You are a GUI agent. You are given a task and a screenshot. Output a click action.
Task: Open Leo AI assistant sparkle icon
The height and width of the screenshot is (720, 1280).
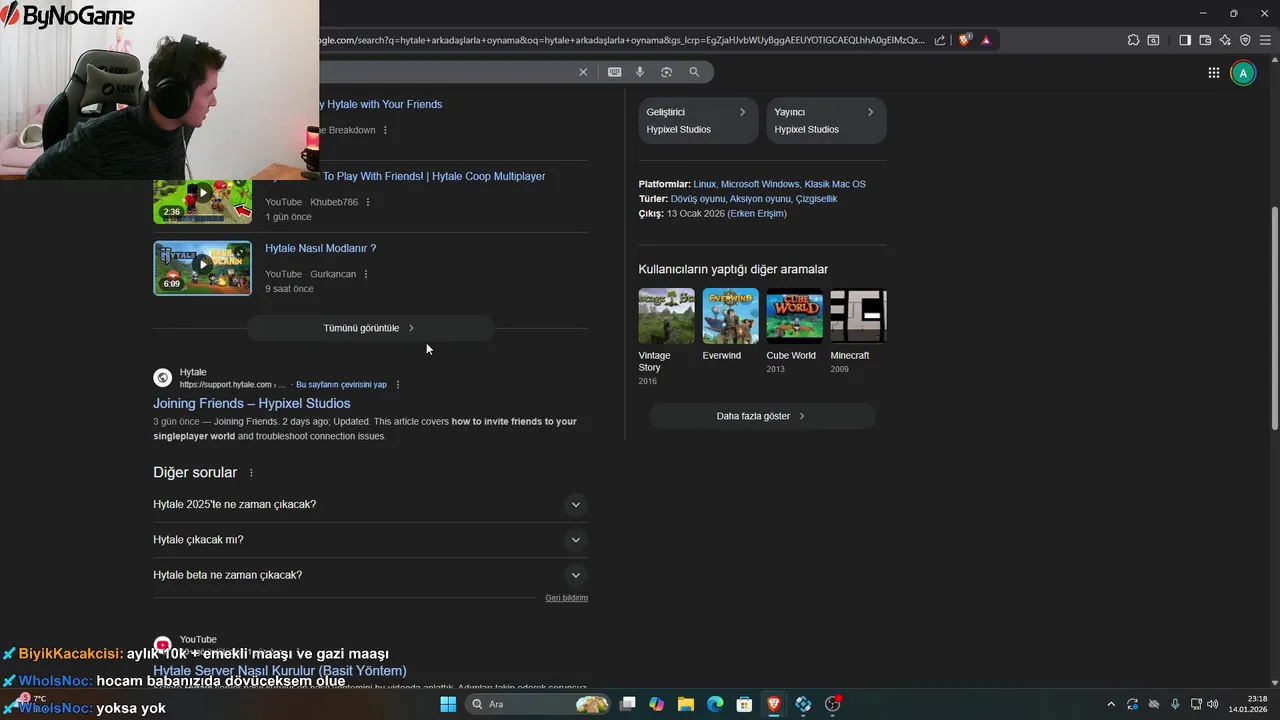pos(1225,40)
